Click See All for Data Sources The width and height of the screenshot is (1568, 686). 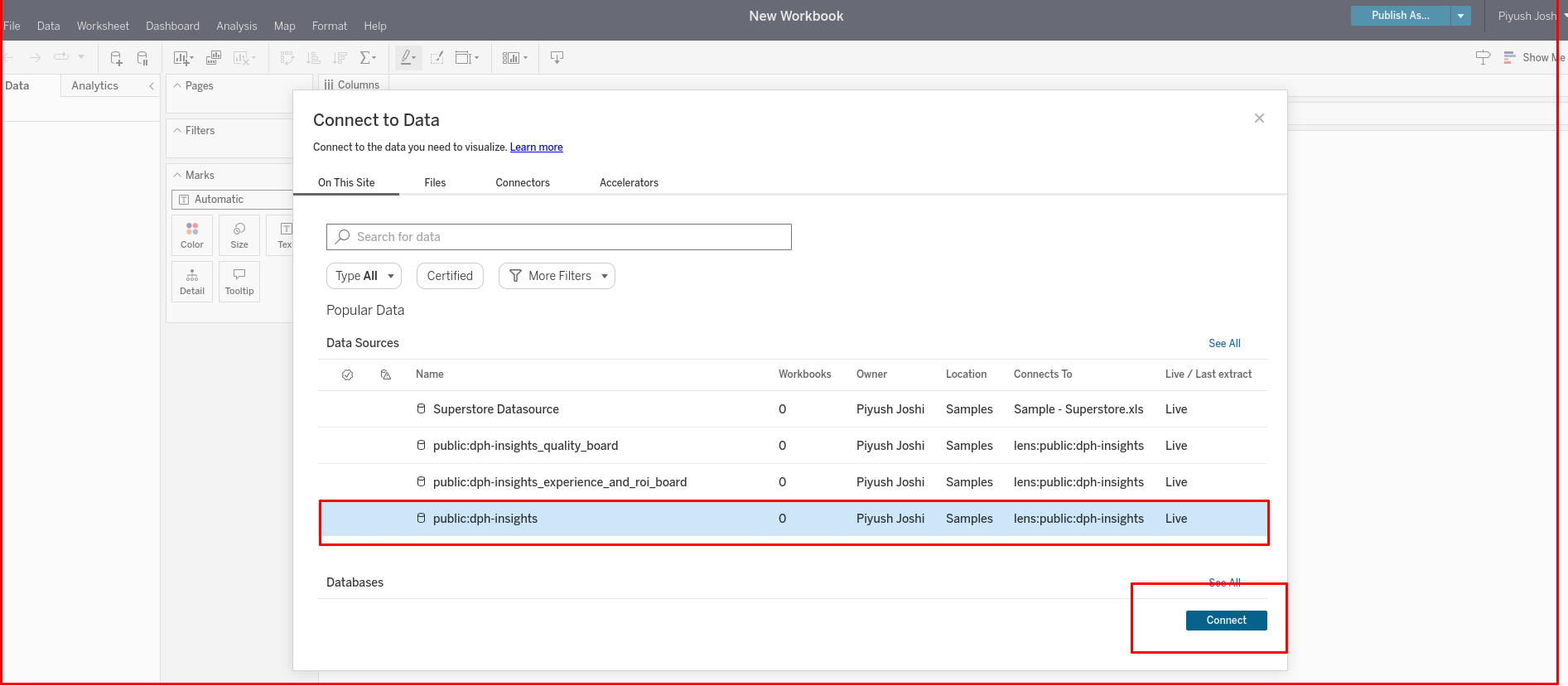[1224, 343]
